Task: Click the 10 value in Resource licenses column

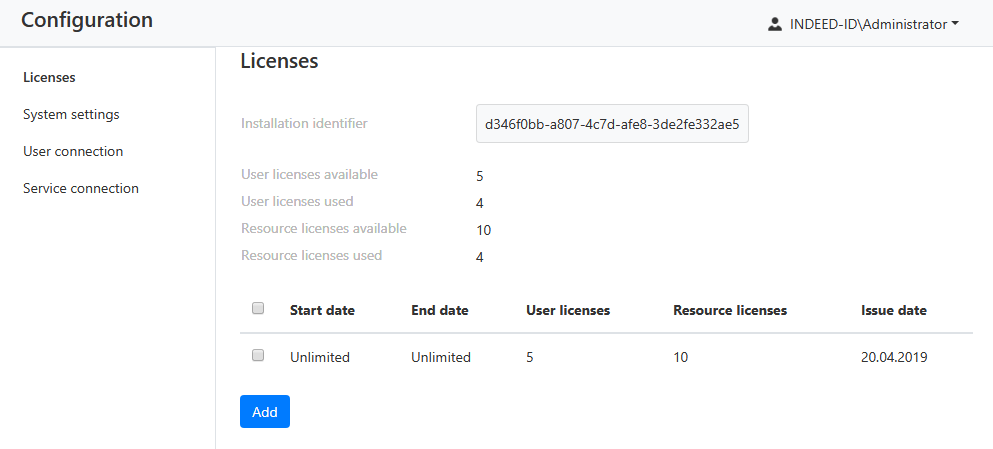Action: point(681,357)
